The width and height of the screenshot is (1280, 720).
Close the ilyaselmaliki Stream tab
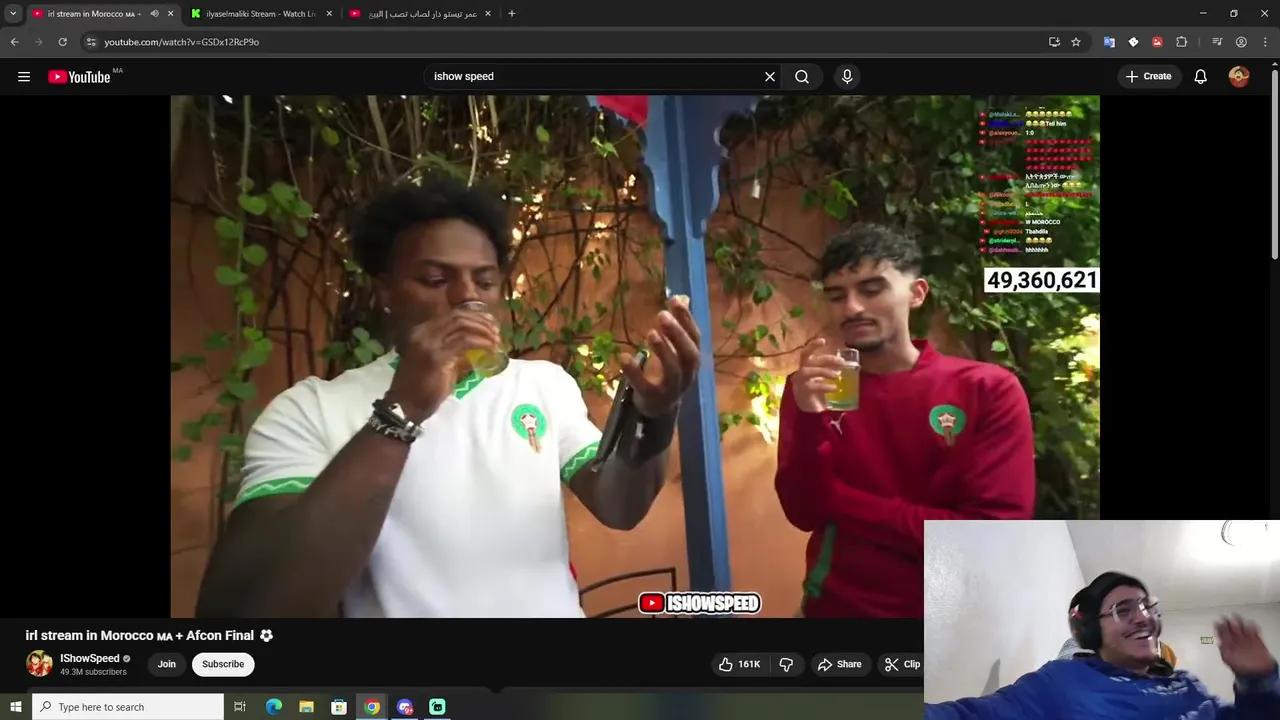(x=329, y=14)
